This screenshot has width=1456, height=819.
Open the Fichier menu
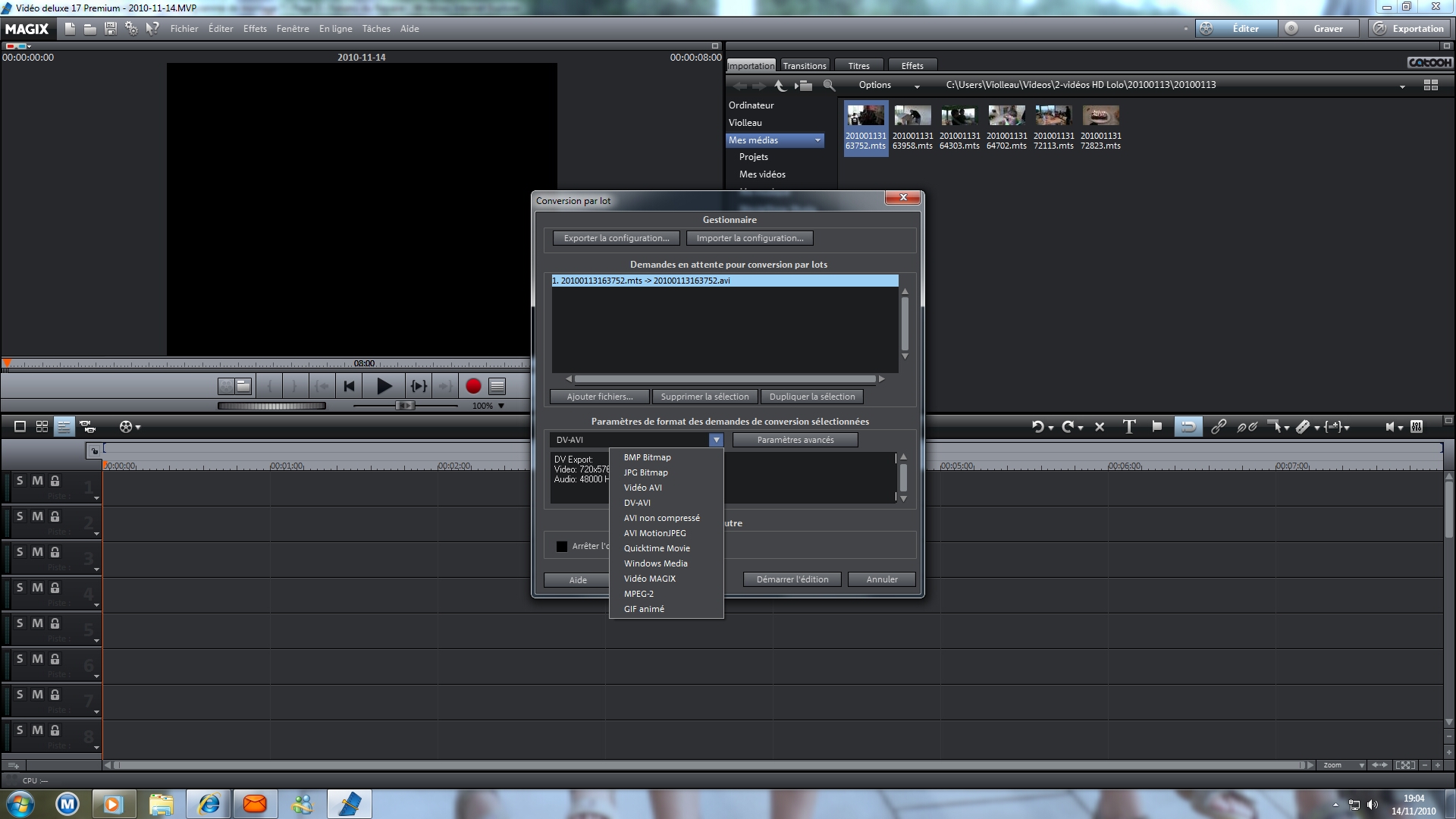tap(184, 29)
